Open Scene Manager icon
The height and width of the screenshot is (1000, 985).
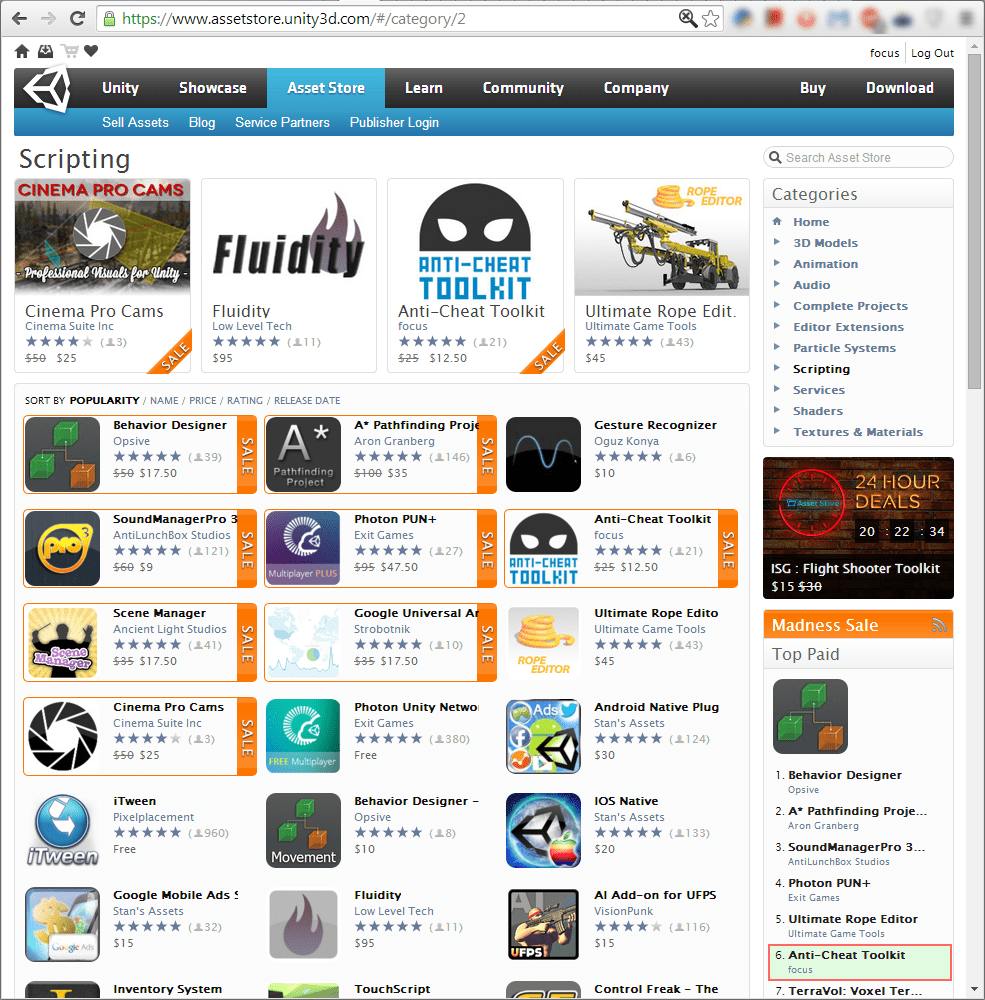point(63,642)
